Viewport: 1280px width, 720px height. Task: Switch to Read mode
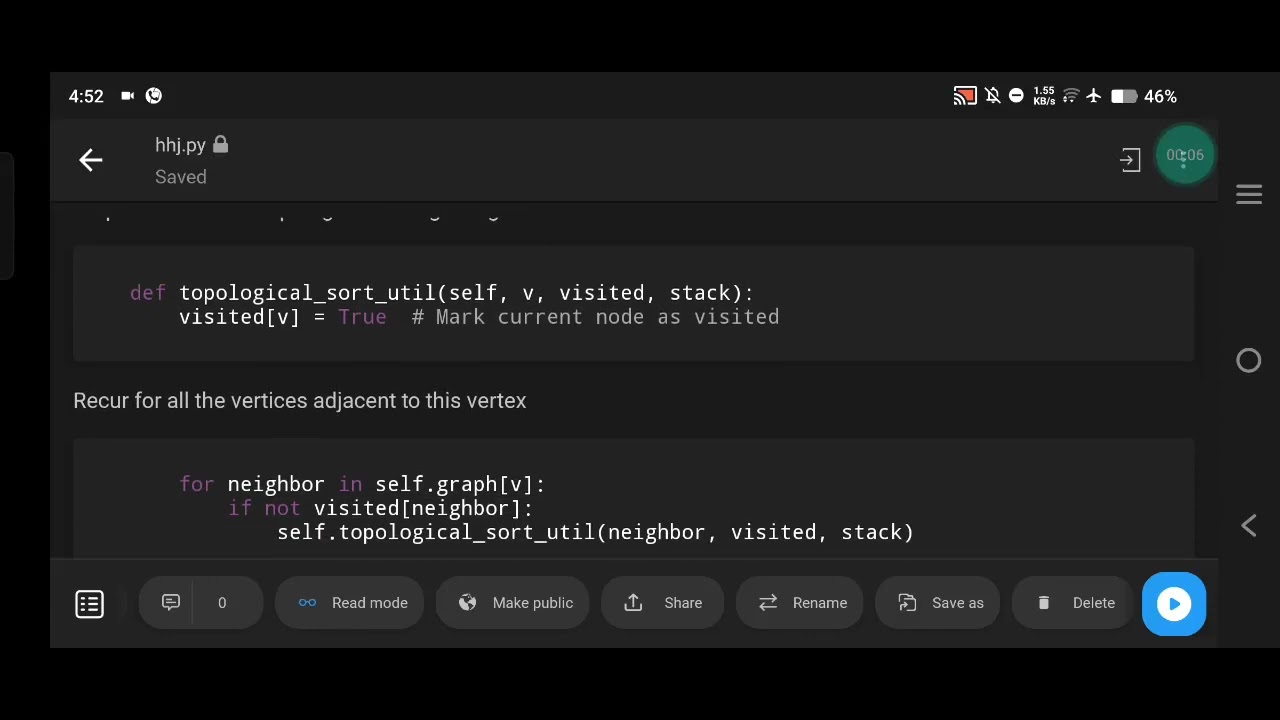click(x=349, y=603)
